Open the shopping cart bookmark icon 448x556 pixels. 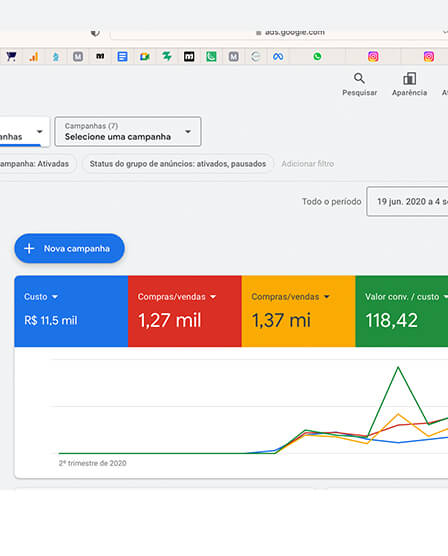11,57
